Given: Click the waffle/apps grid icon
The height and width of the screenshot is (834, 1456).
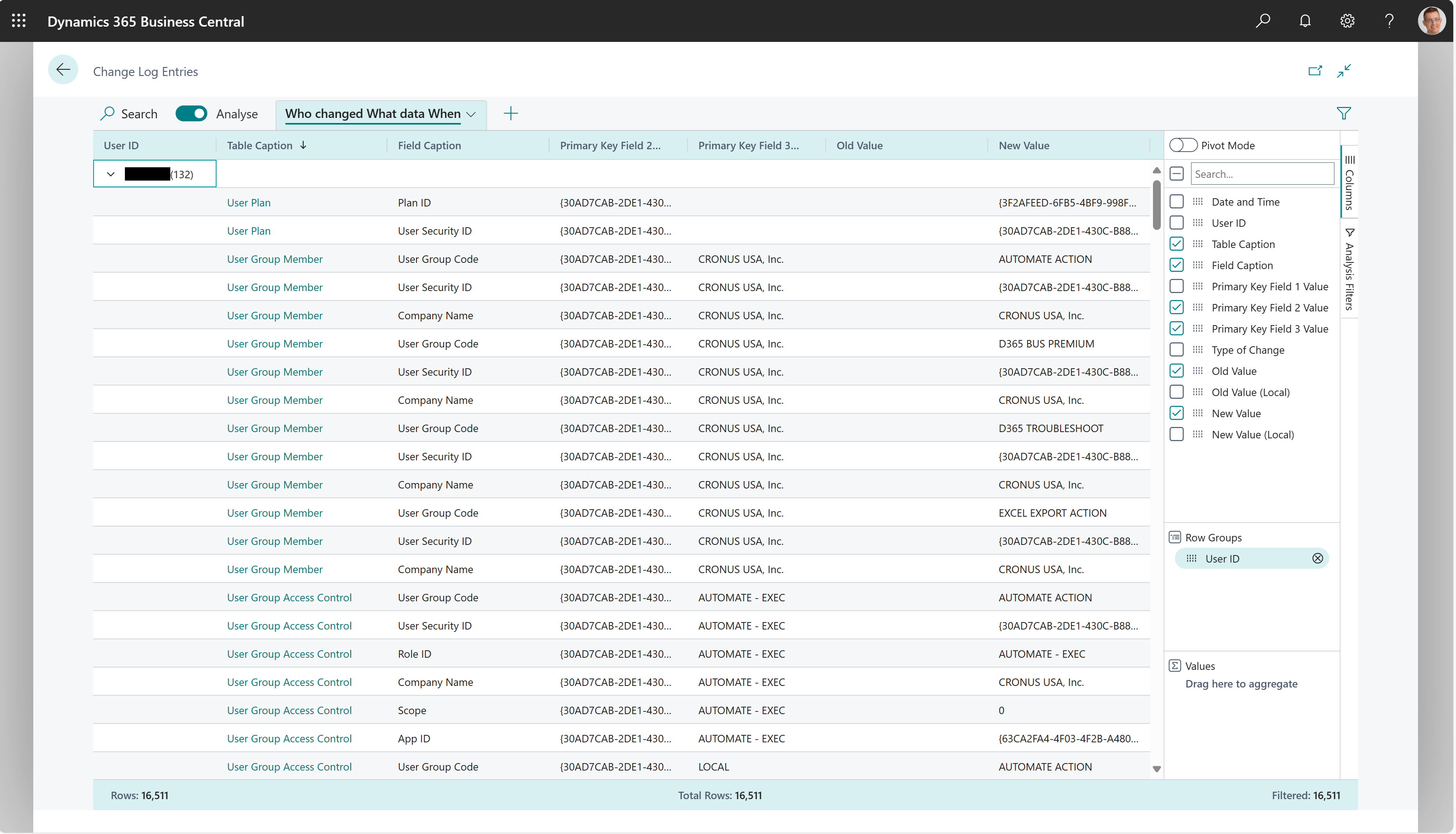Looking at the screenshot, I should 20,20.
